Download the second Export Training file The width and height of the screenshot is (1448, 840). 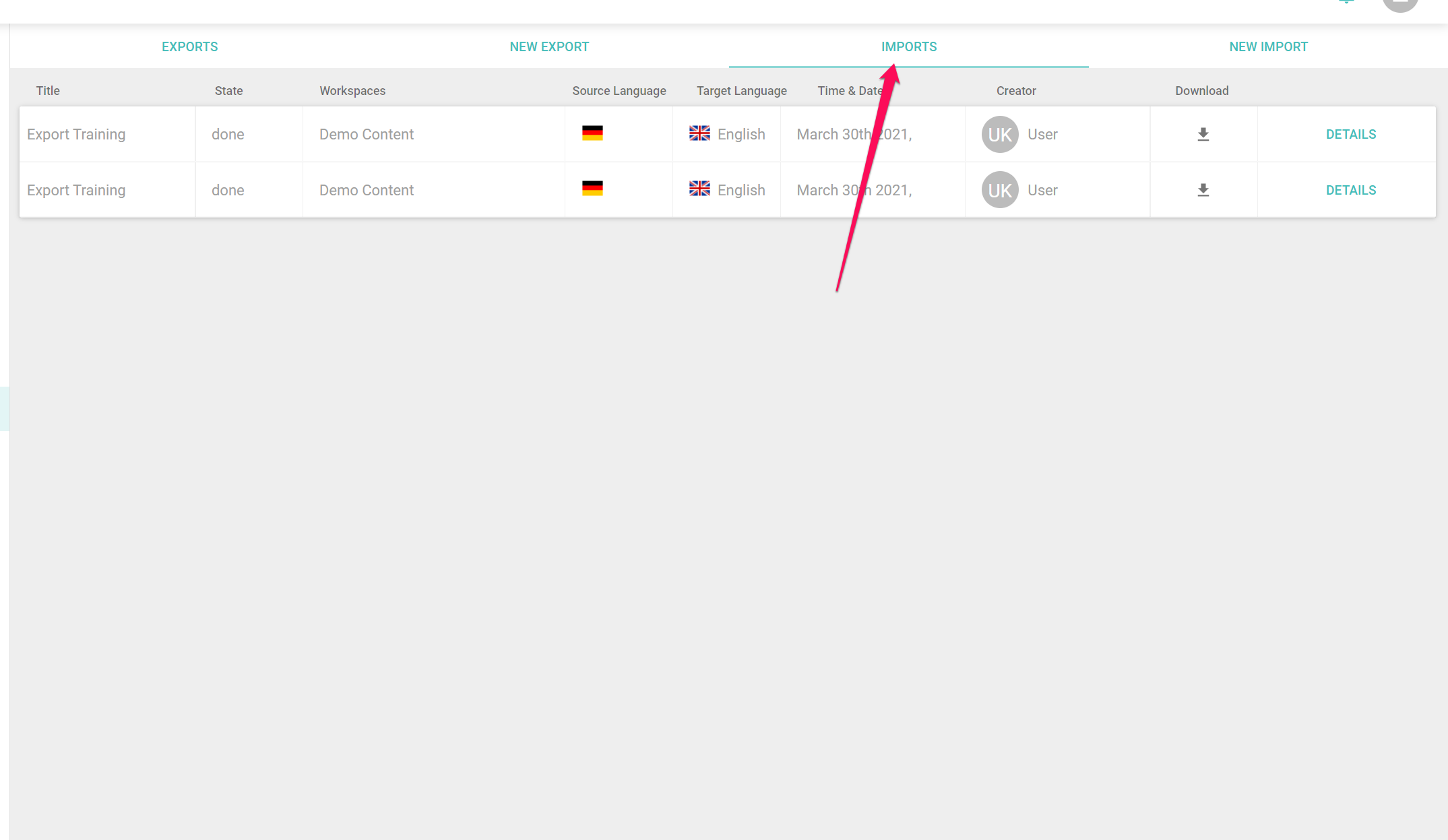tap(1203, 190)
